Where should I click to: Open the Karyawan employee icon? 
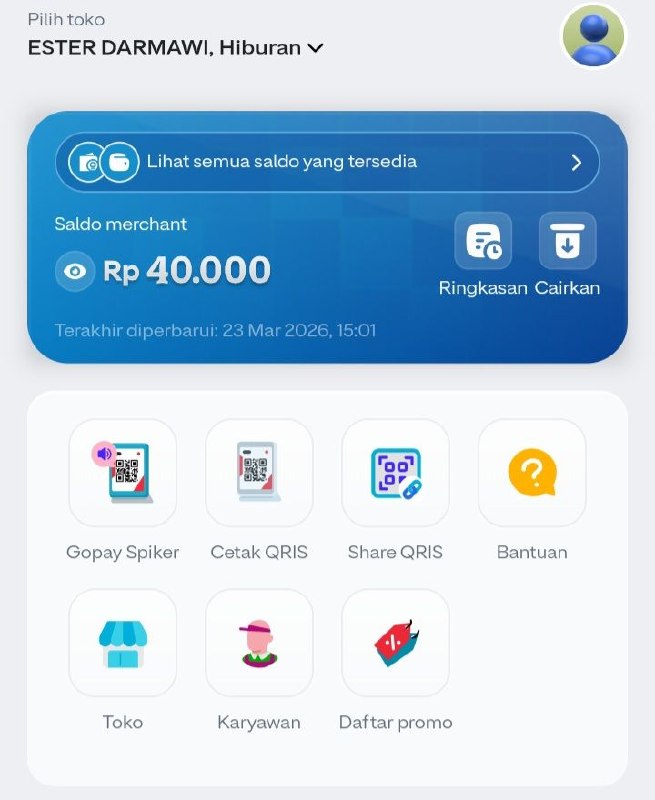259,643
